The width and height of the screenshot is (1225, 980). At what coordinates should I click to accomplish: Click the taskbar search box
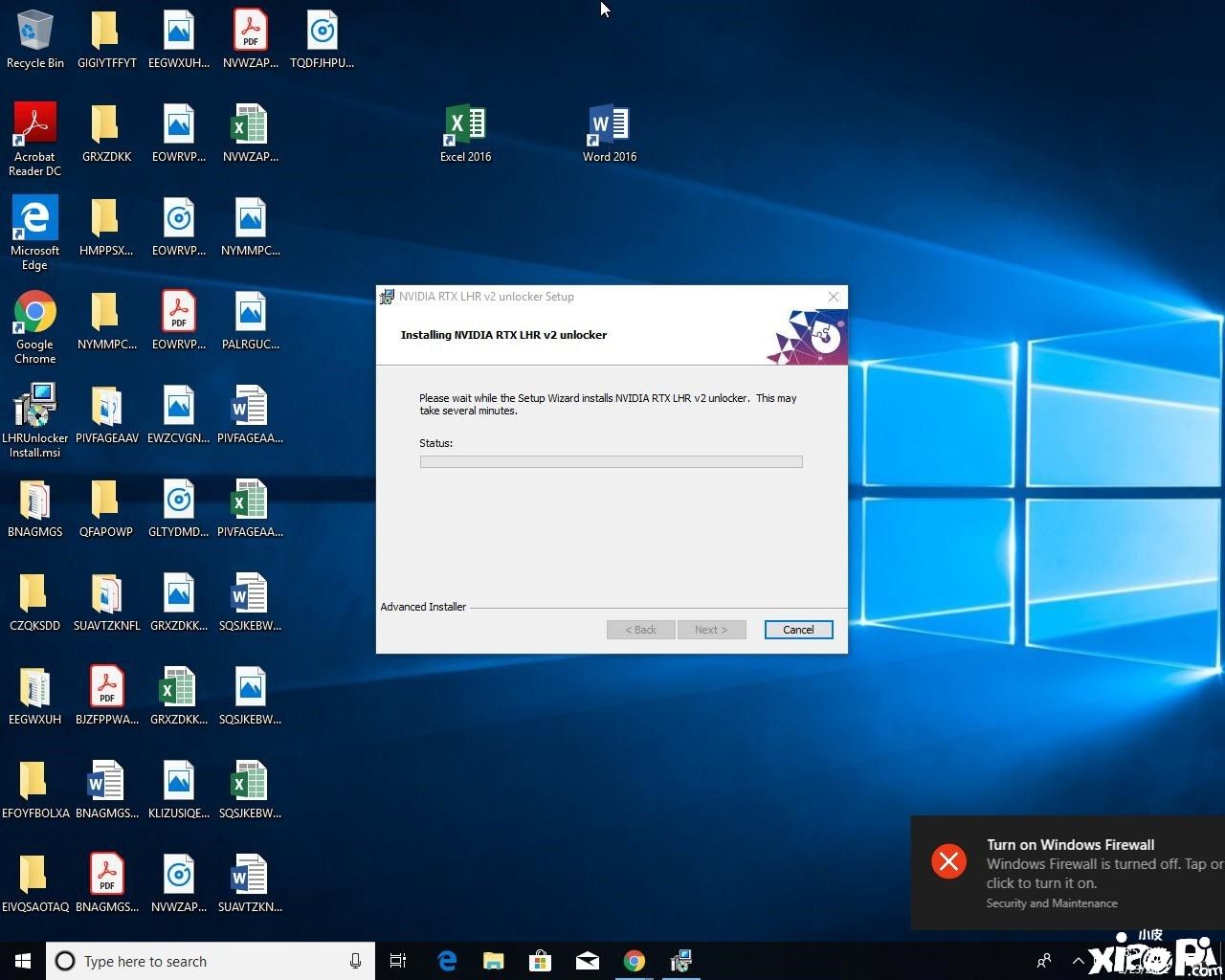211,961
